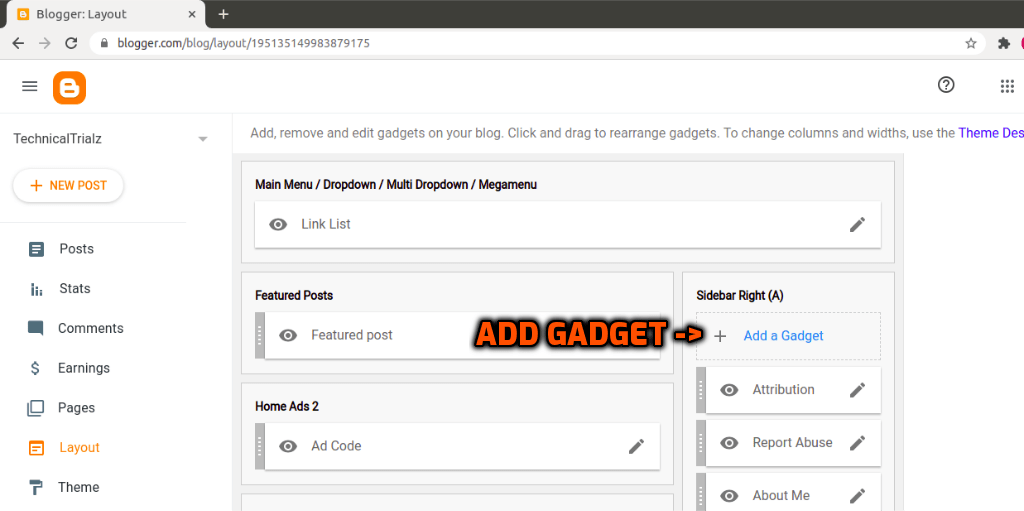Select the Blogger: Layout browser tab
The width and height of the screenshot is (1024, 511).
(x=104, y=14)
